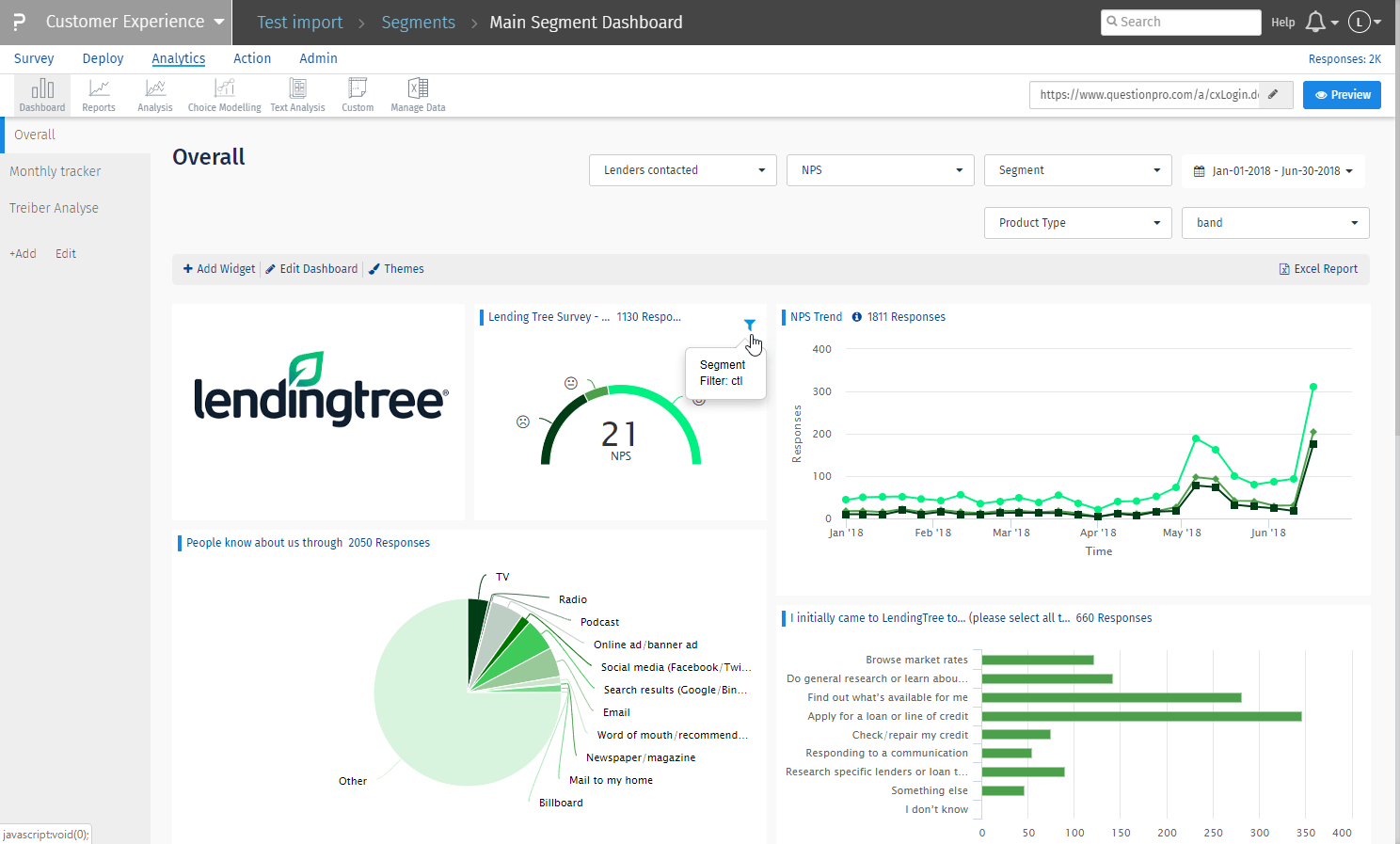Image resolution: width=1400 pixels, height=844 pixels.
Task: Click the filter funnel icon on NPS widget
Action: [x=750, y=325]
